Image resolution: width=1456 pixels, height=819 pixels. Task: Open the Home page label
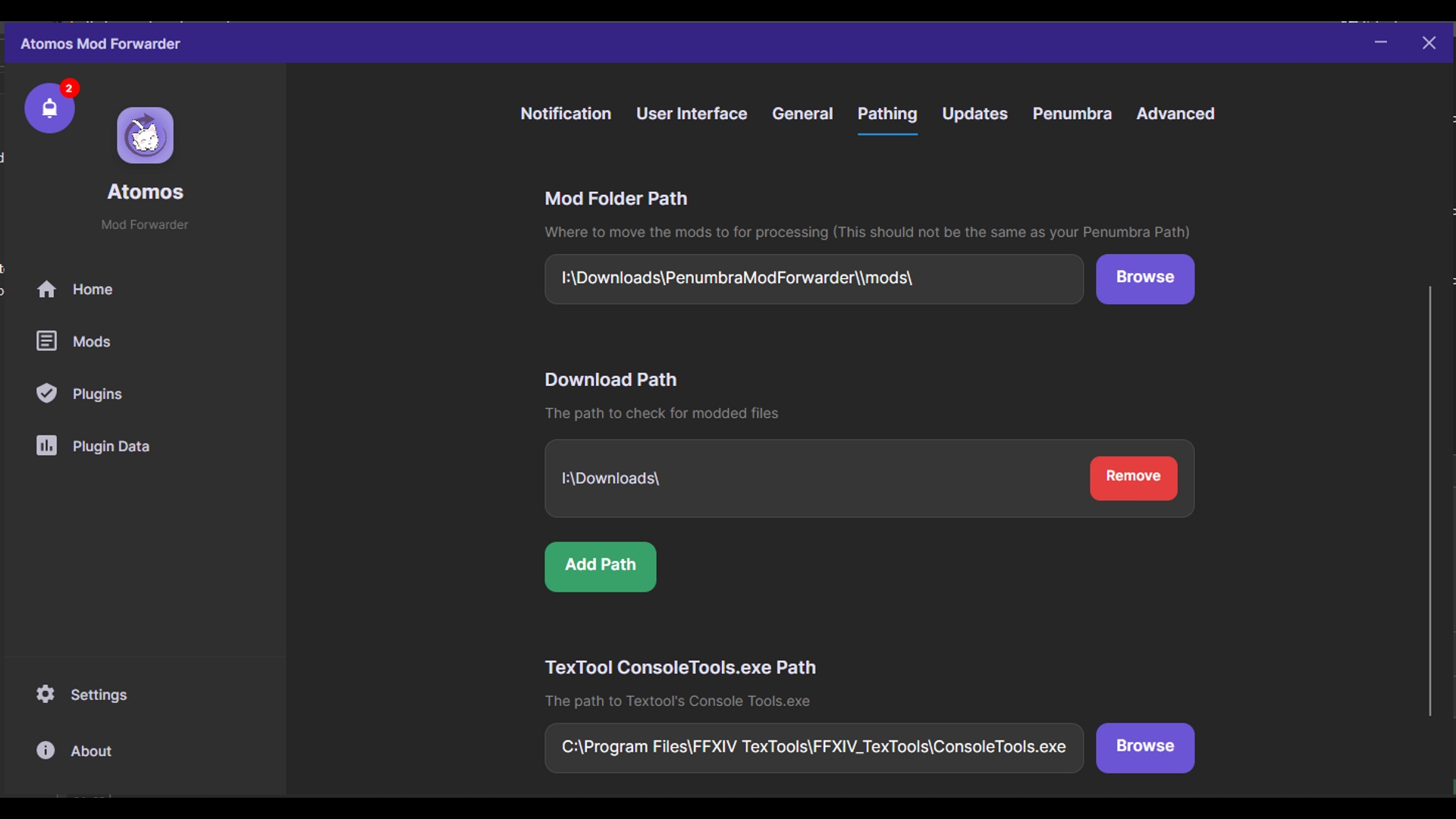click(93, 290)
